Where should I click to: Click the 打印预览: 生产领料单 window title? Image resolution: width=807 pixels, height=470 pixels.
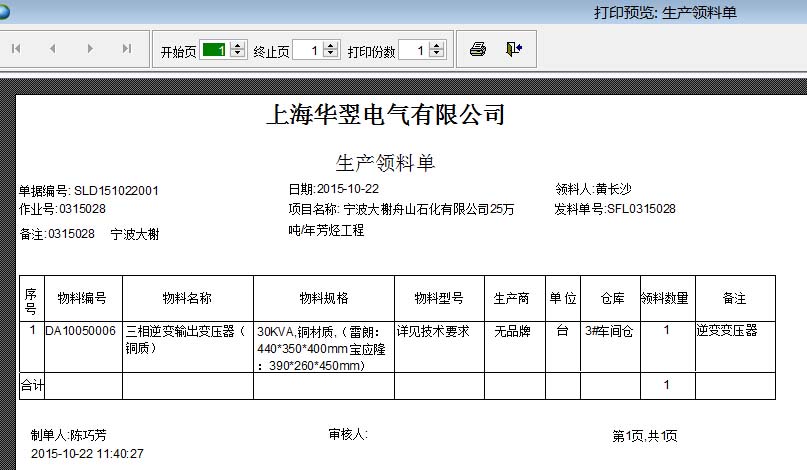coord(664,12)
